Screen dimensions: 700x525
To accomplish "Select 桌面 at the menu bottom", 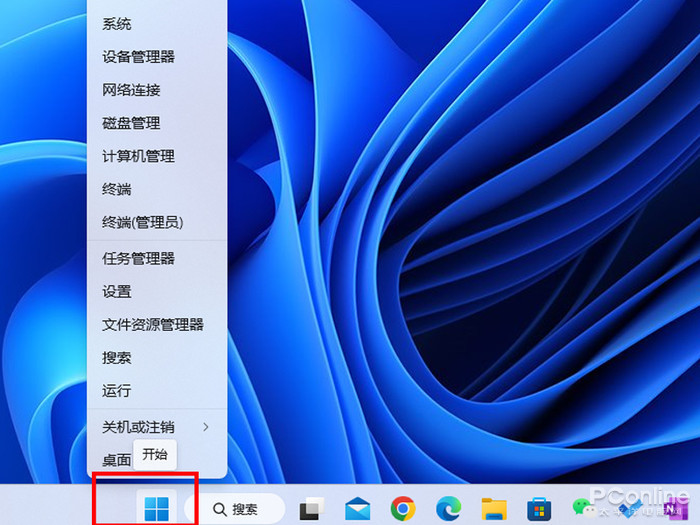I will coord(116,460).
